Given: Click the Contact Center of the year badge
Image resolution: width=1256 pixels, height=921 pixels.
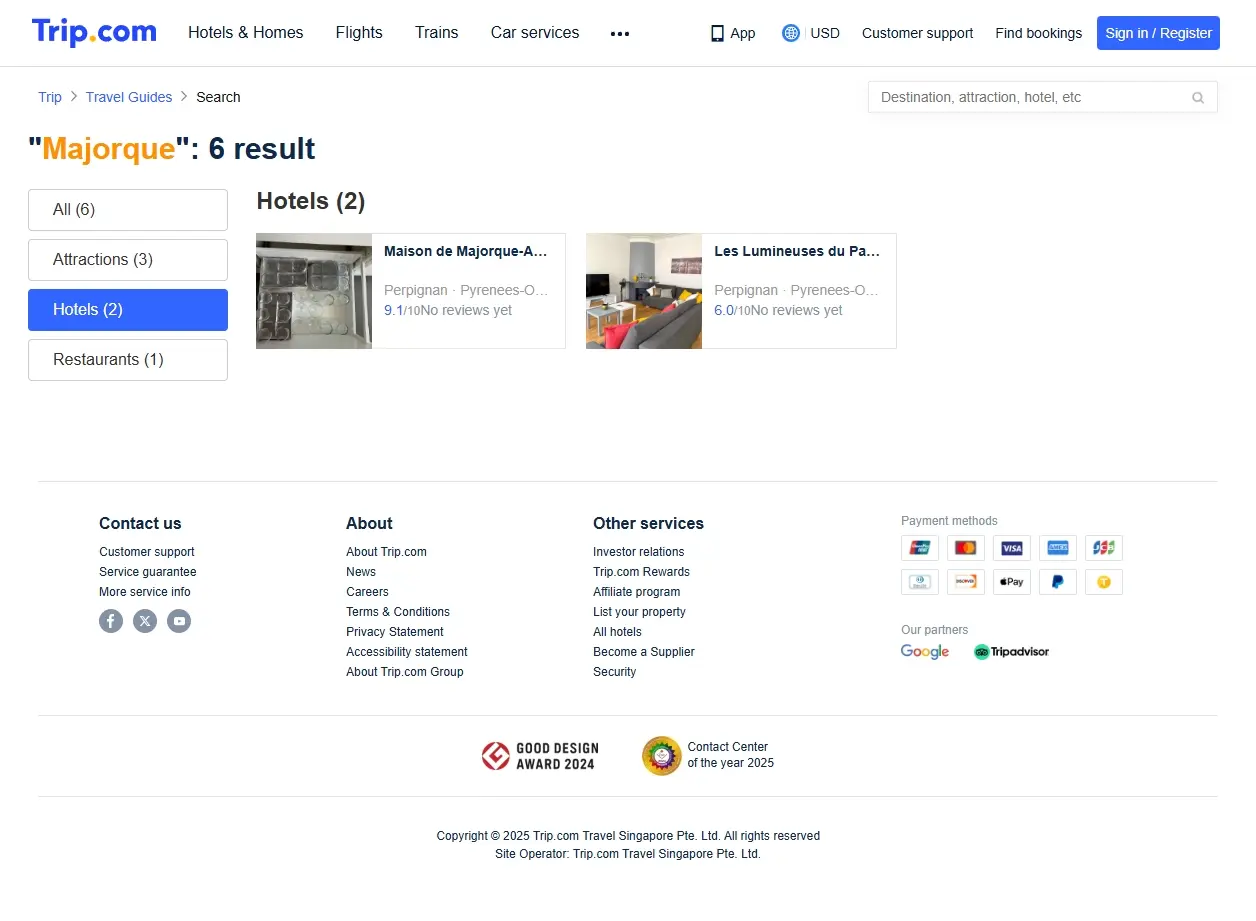Looking at the screenshot, I should click(708, 756).
